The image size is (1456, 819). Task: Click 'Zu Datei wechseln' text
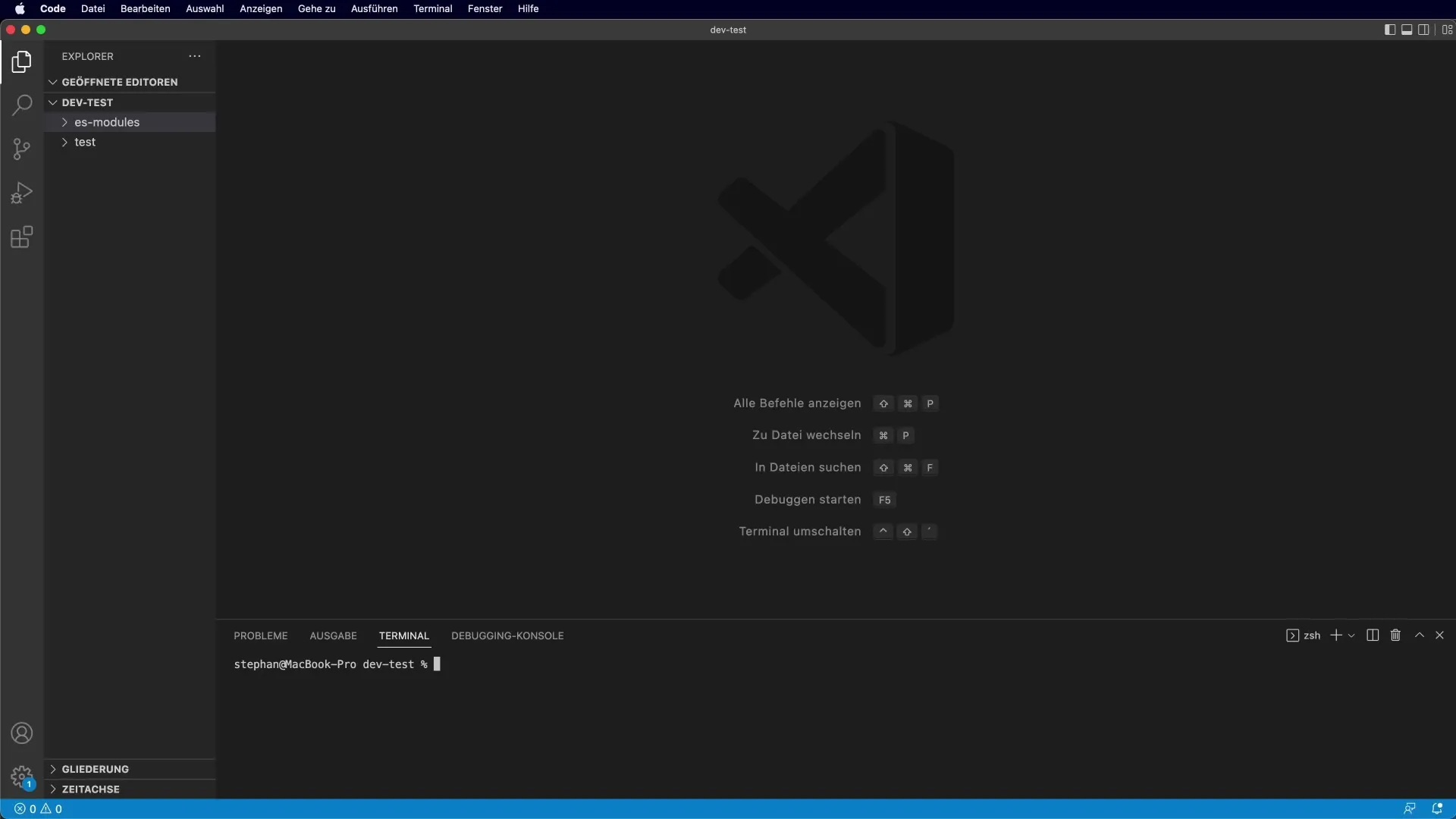point(806,435)
